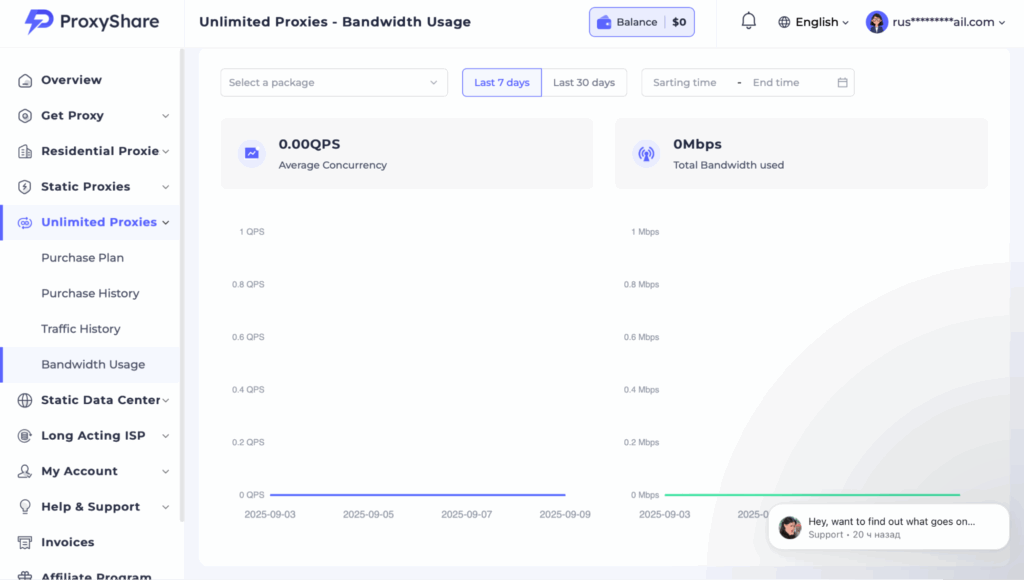Expand the Long Acting ISP chevron
Viewport: 1024px width, 580px height.
coord(166,436)
